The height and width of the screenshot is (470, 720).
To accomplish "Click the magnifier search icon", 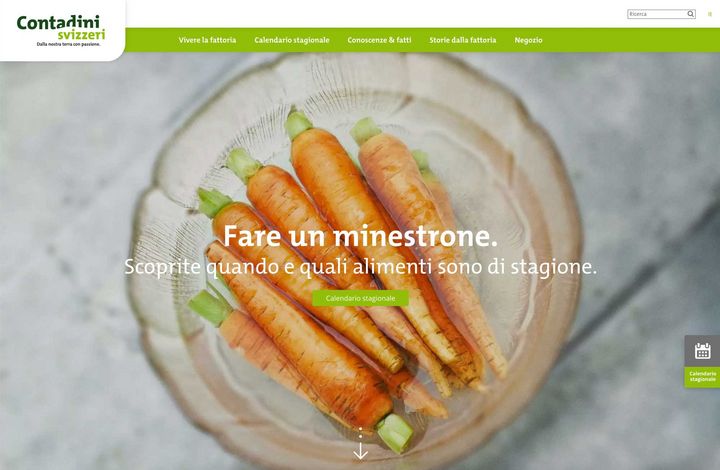I will tap(690, 14).
